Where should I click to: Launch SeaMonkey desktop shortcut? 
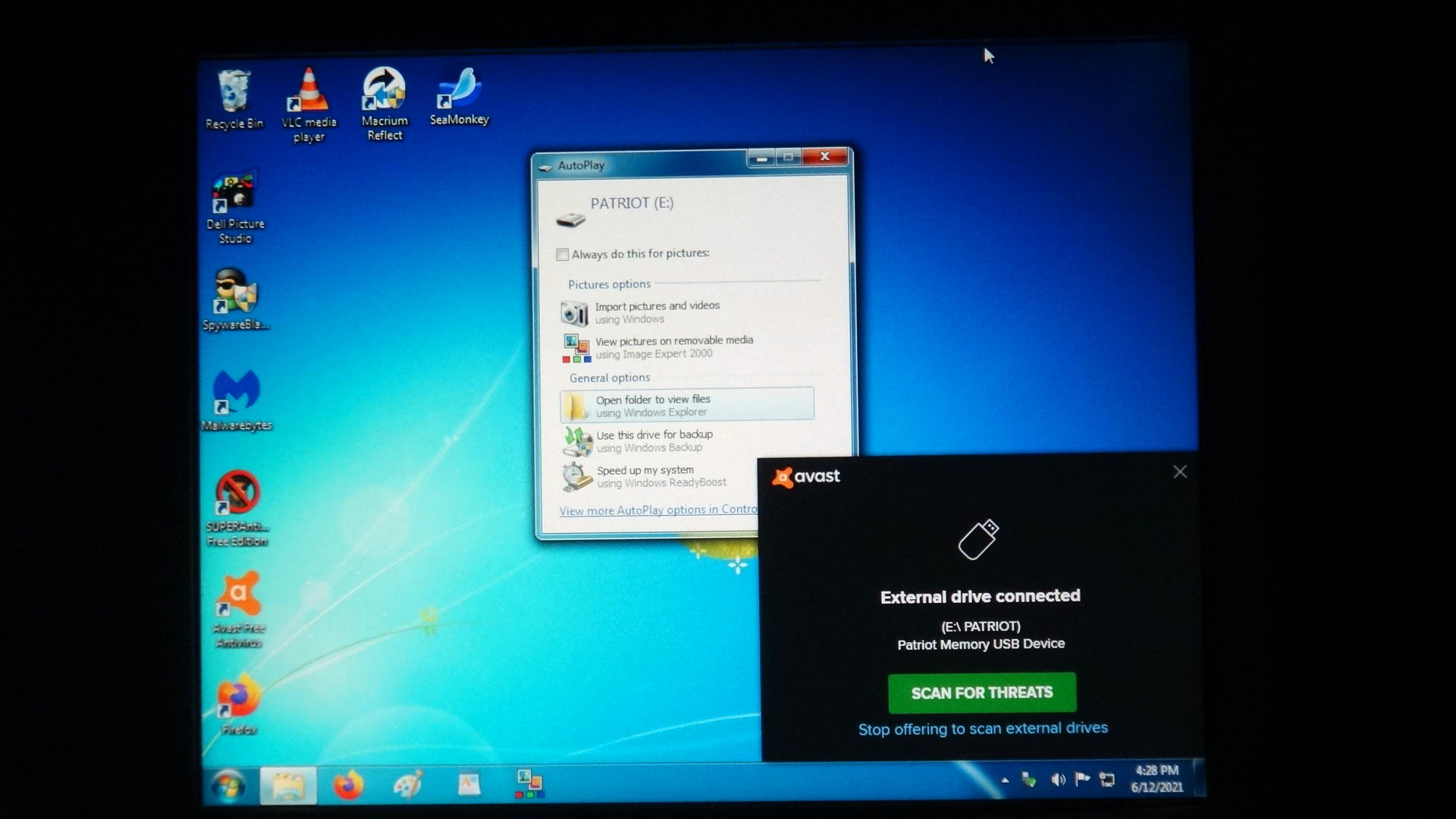[460, 97]
